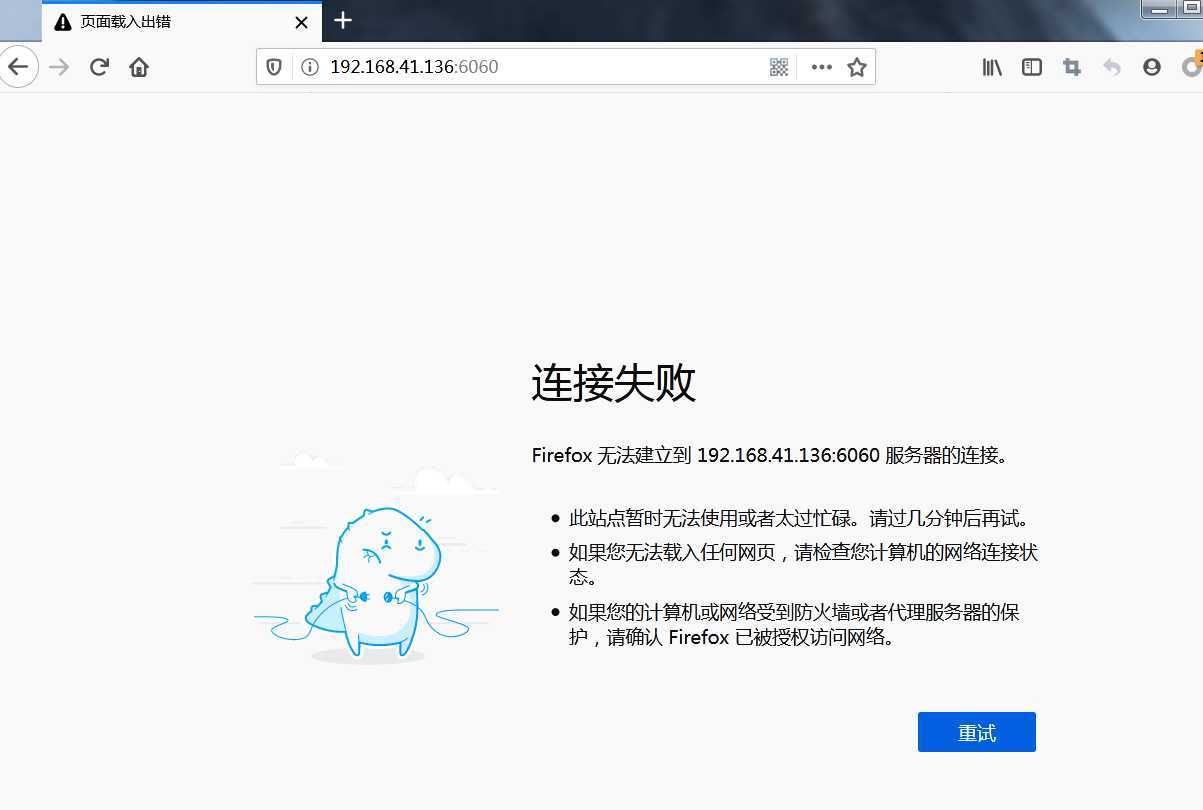This screenshot has width=1203, height=810.
Task: Open the Firefox account avatar icon
Action: click(1152, 67)
